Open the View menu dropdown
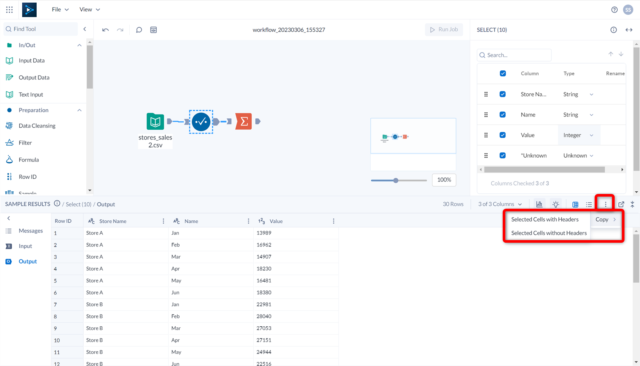Screen dimensions: 640x366 pos(89,9)
